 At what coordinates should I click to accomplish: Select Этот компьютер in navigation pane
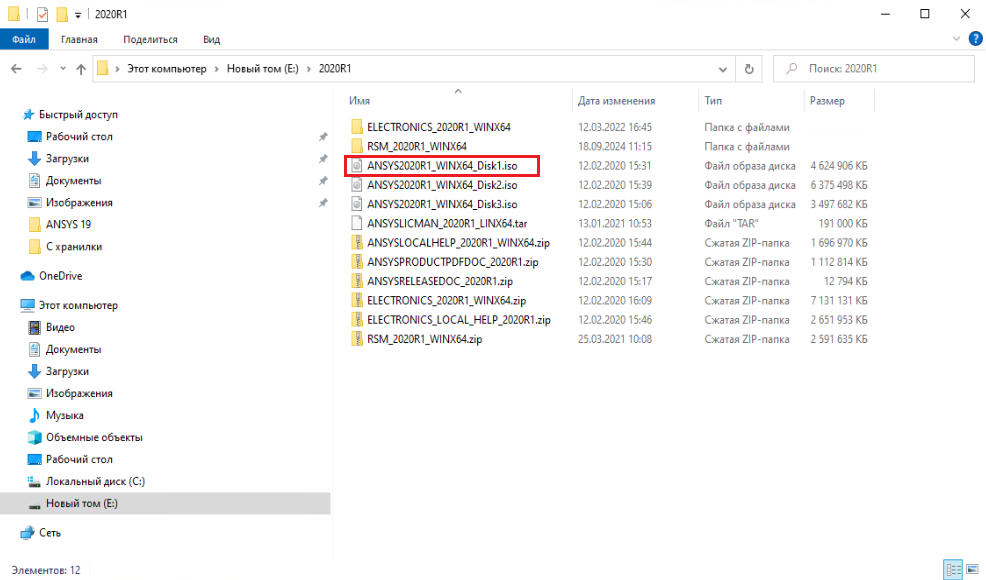[78, 305]
